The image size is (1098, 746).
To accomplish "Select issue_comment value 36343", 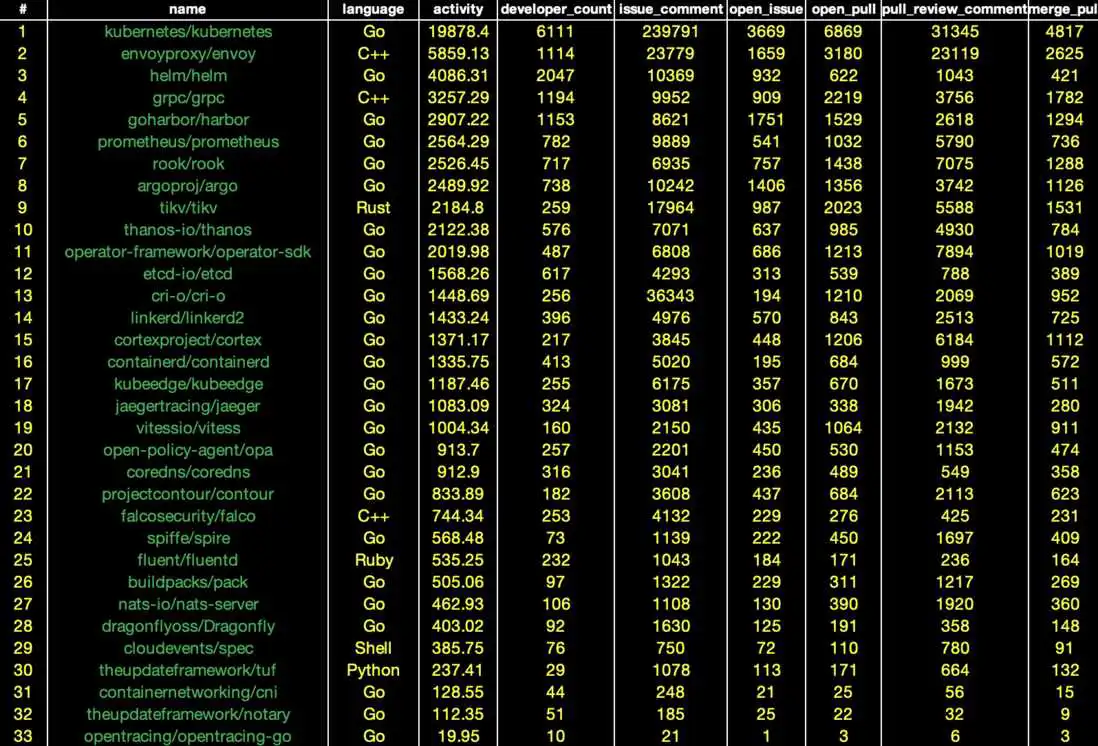I will tap(671, 296).
